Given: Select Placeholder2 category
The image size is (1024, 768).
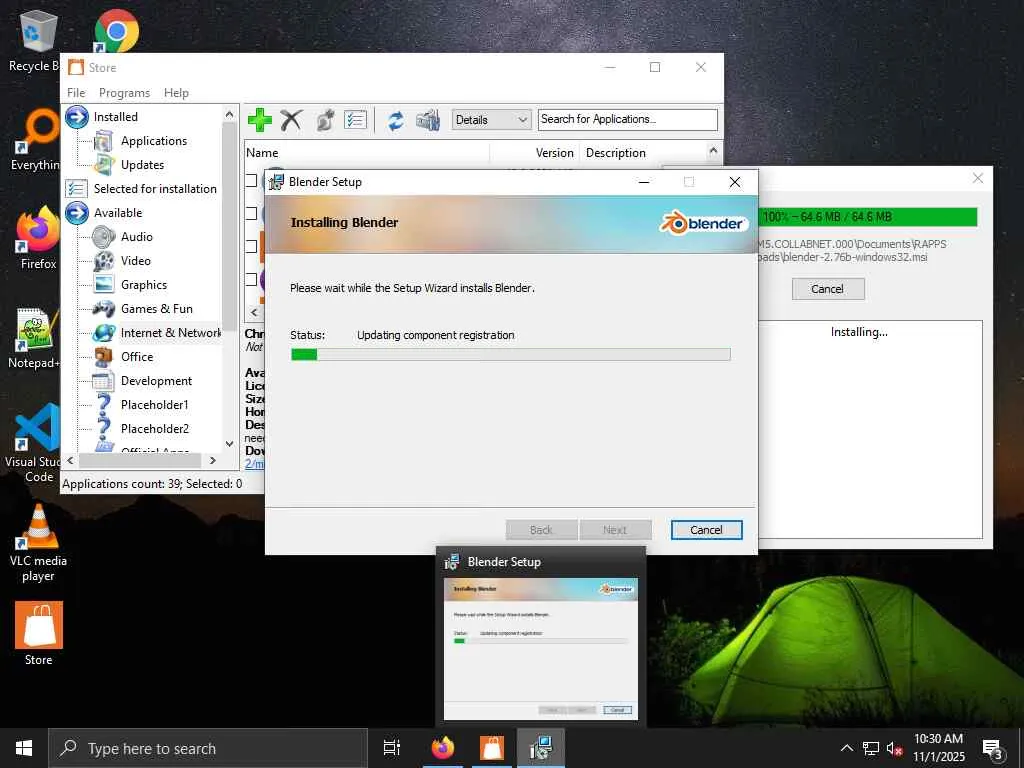Looking at the screenshot, I should [154, 429].
